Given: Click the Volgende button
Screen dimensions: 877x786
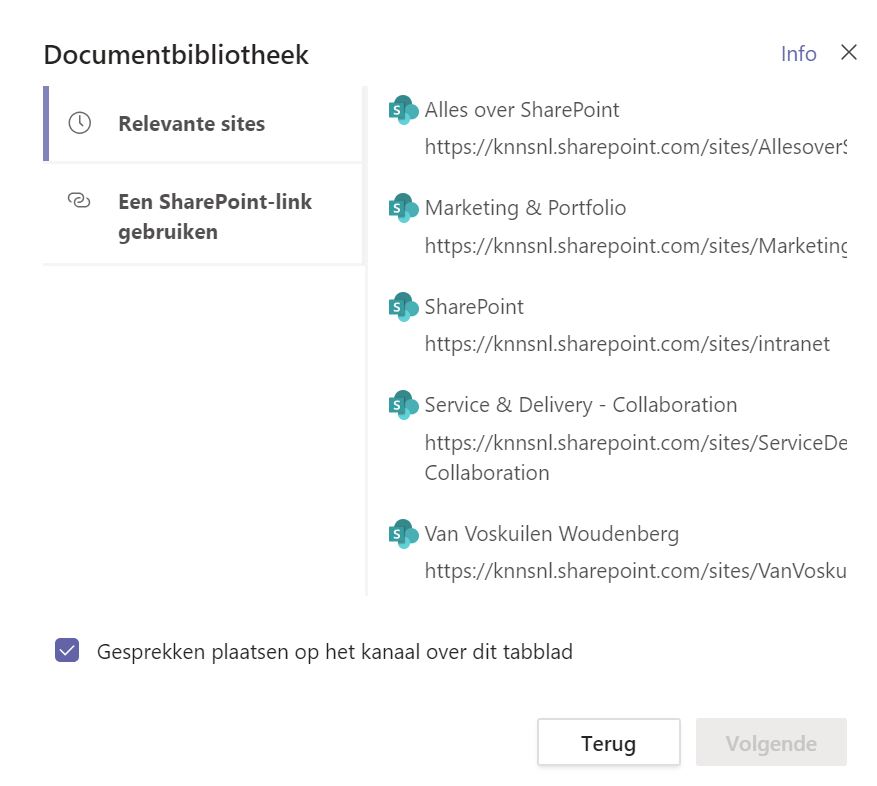Looking at the screenshot, I should pos(771,742).
